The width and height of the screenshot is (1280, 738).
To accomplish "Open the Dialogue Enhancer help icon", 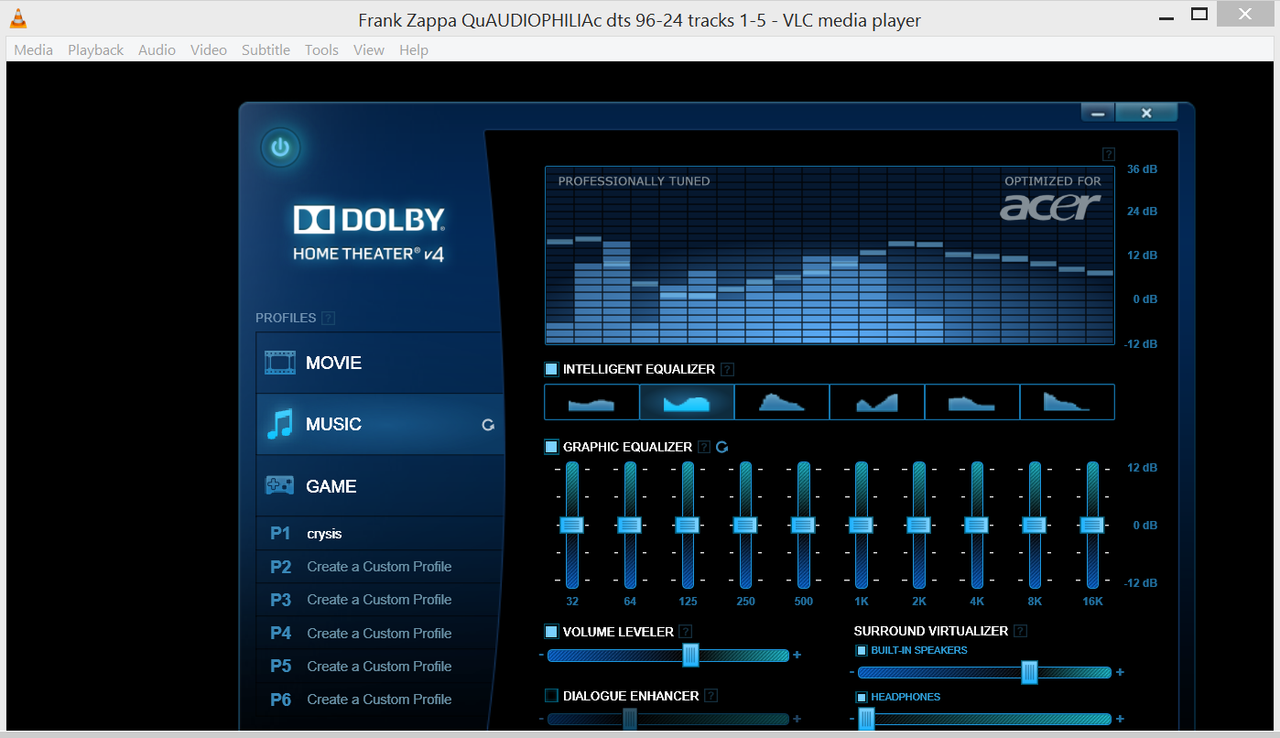I will pyautogui.click(x=711, y=695).
